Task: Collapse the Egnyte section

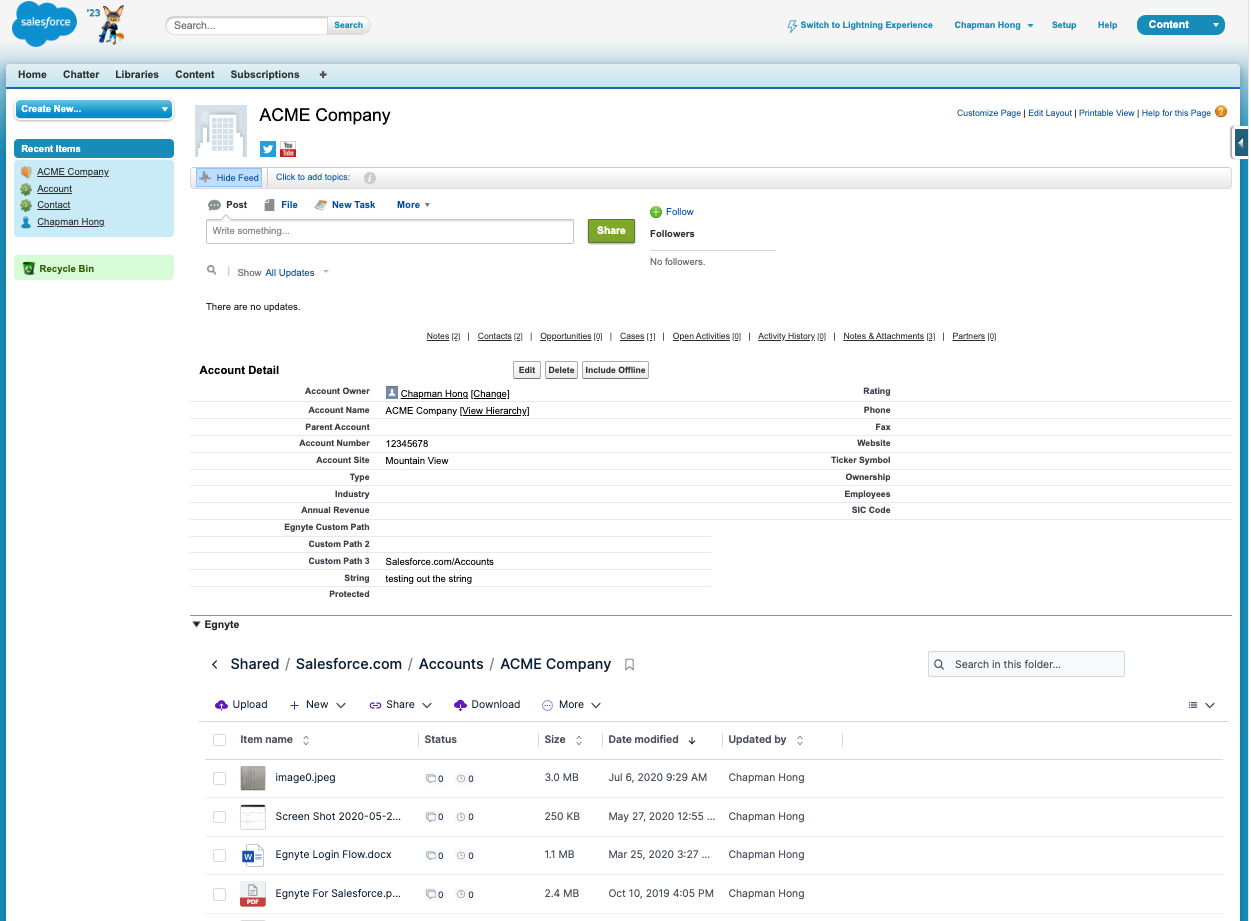Action: [x=196, y=625]
